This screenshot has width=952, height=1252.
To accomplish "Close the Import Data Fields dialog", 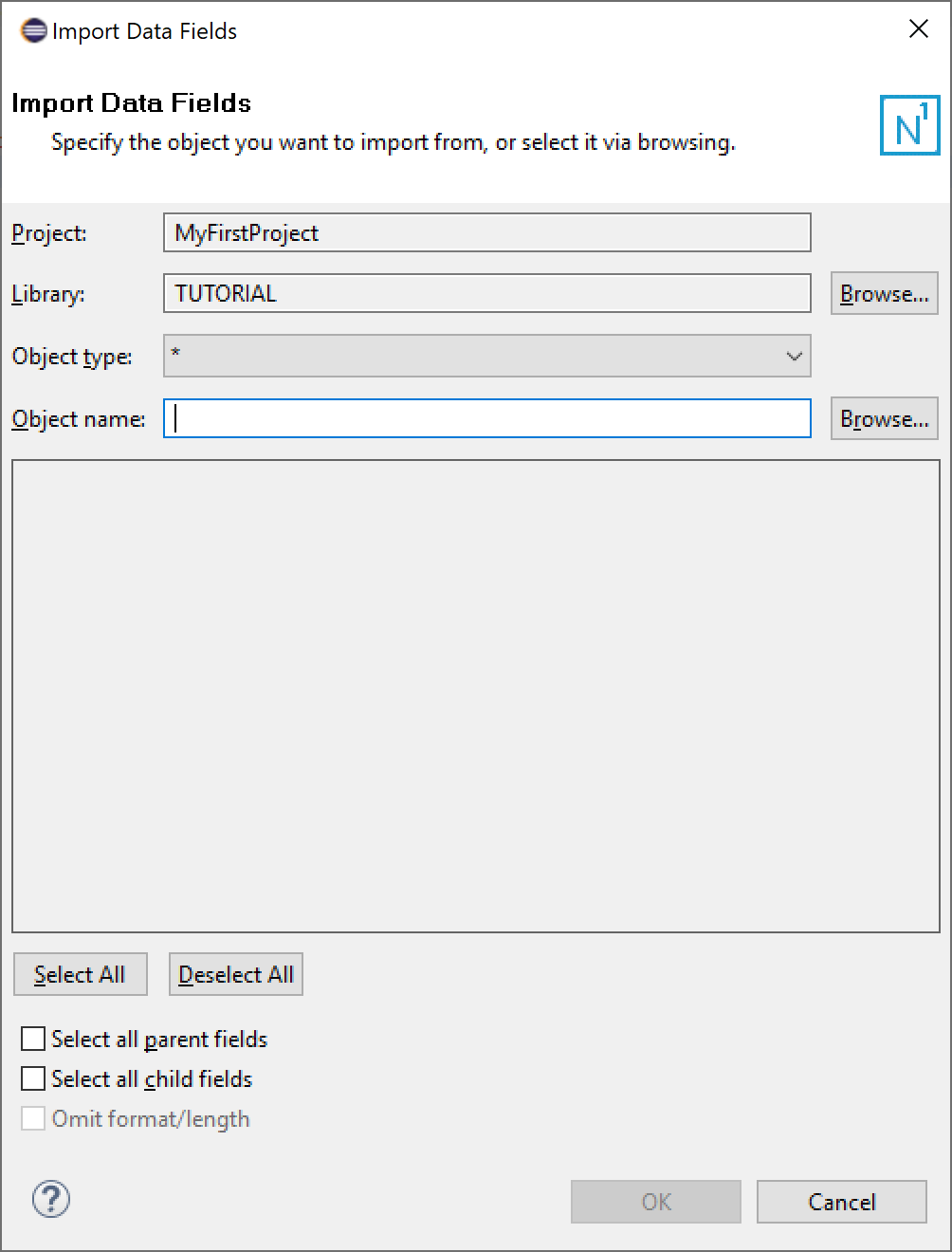I will (x=918, y=29).
